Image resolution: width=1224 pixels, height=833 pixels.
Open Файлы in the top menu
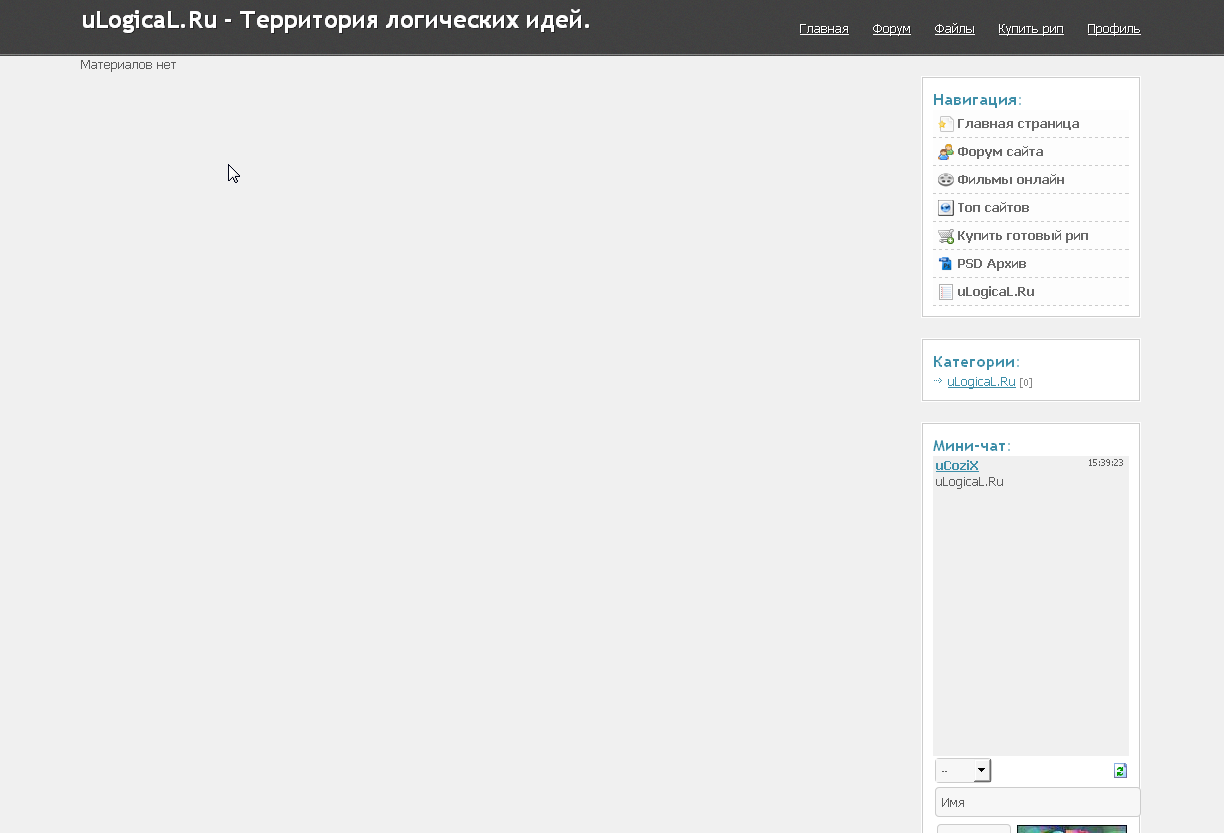(954, 29)
